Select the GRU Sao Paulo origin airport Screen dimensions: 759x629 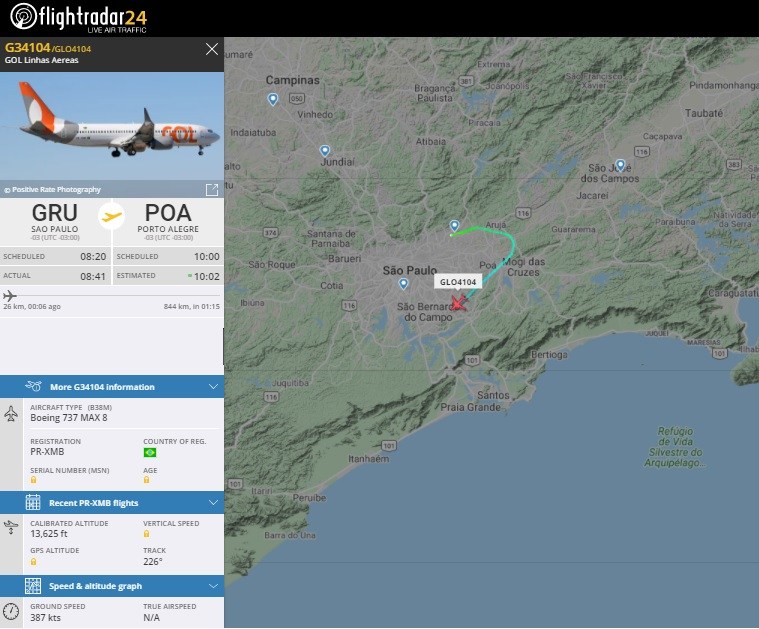click(x=55, y=221)
